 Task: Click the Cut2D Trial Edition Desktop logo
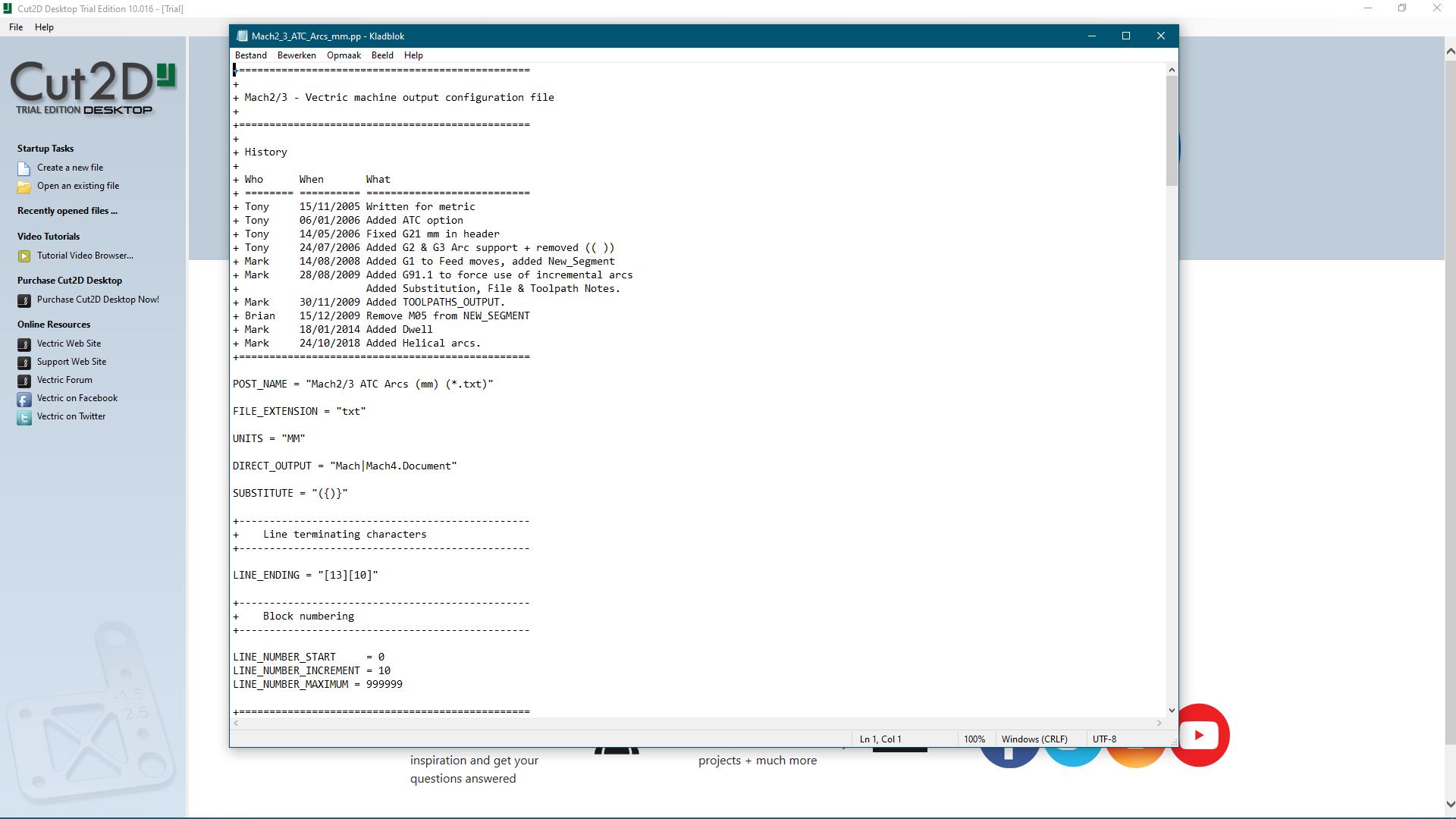coord(93,88)
